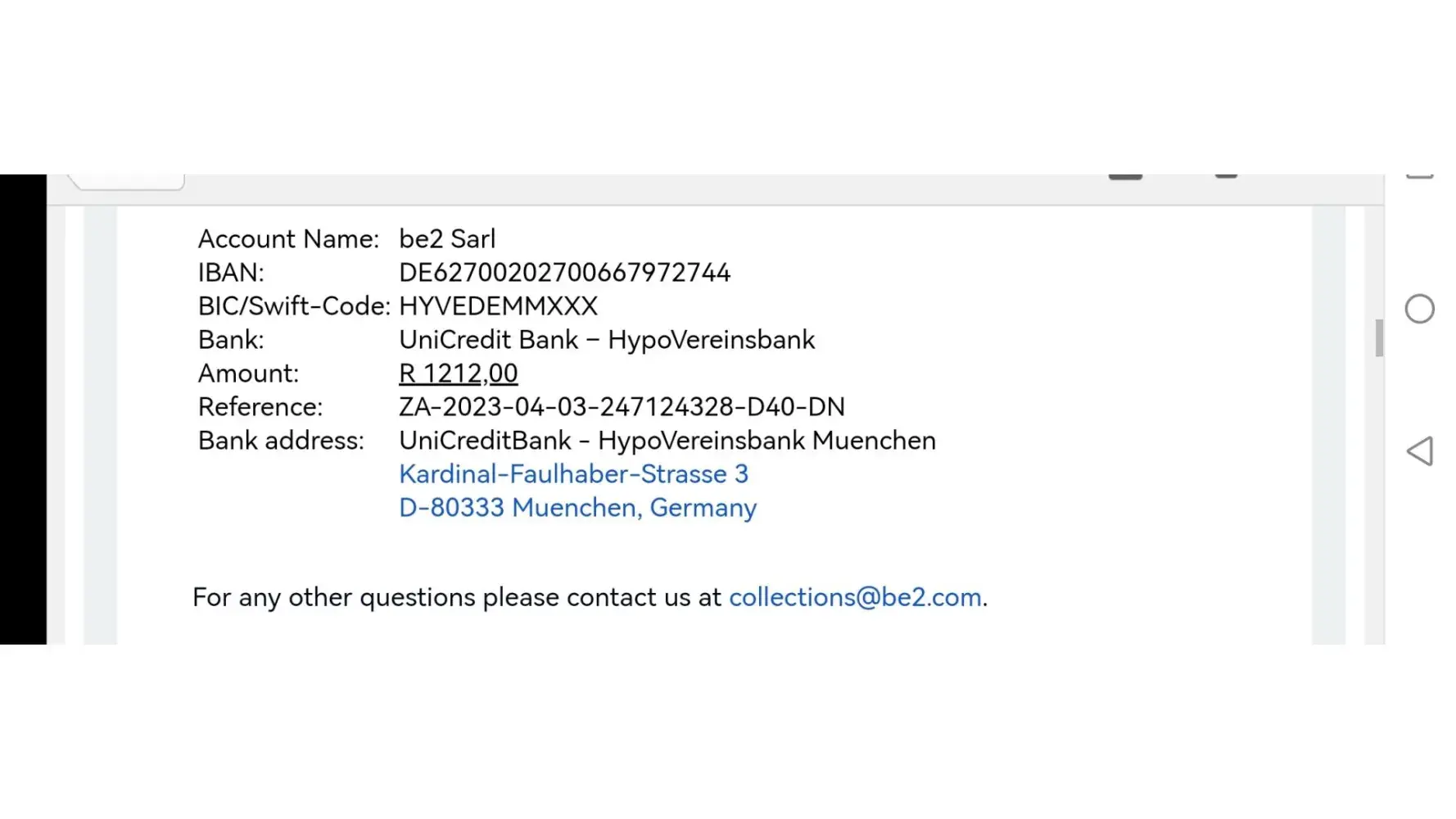Click the collections@be2.com email link
Viewport: 1456px width, 819px height.
point(855,597)
